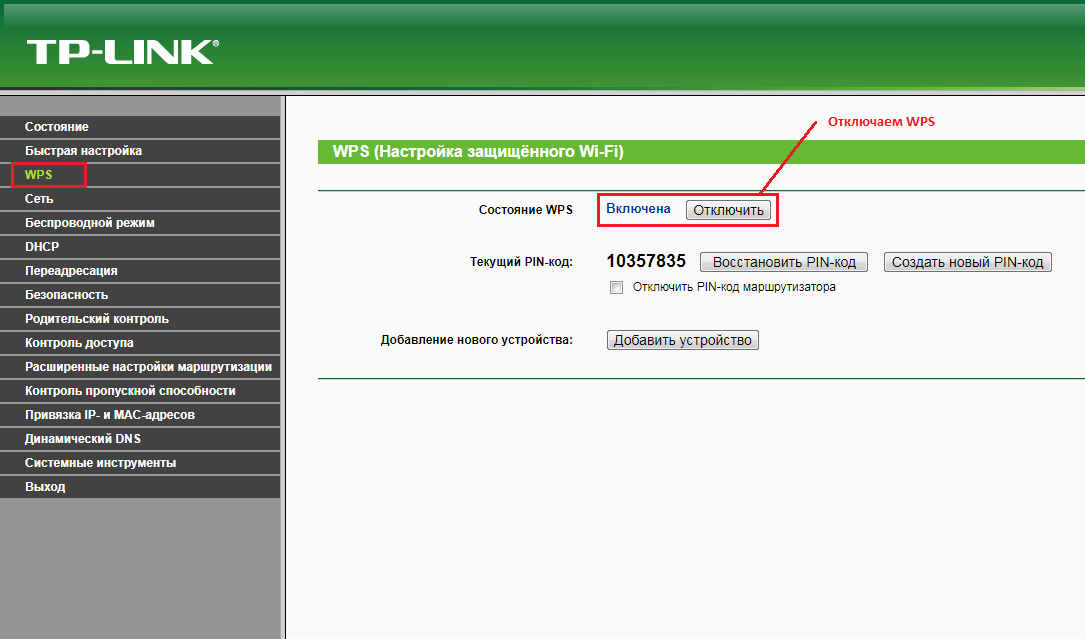Click the TP-LINK logo
This screenshot has width=1085, height=639.
(x=122, y=52)
